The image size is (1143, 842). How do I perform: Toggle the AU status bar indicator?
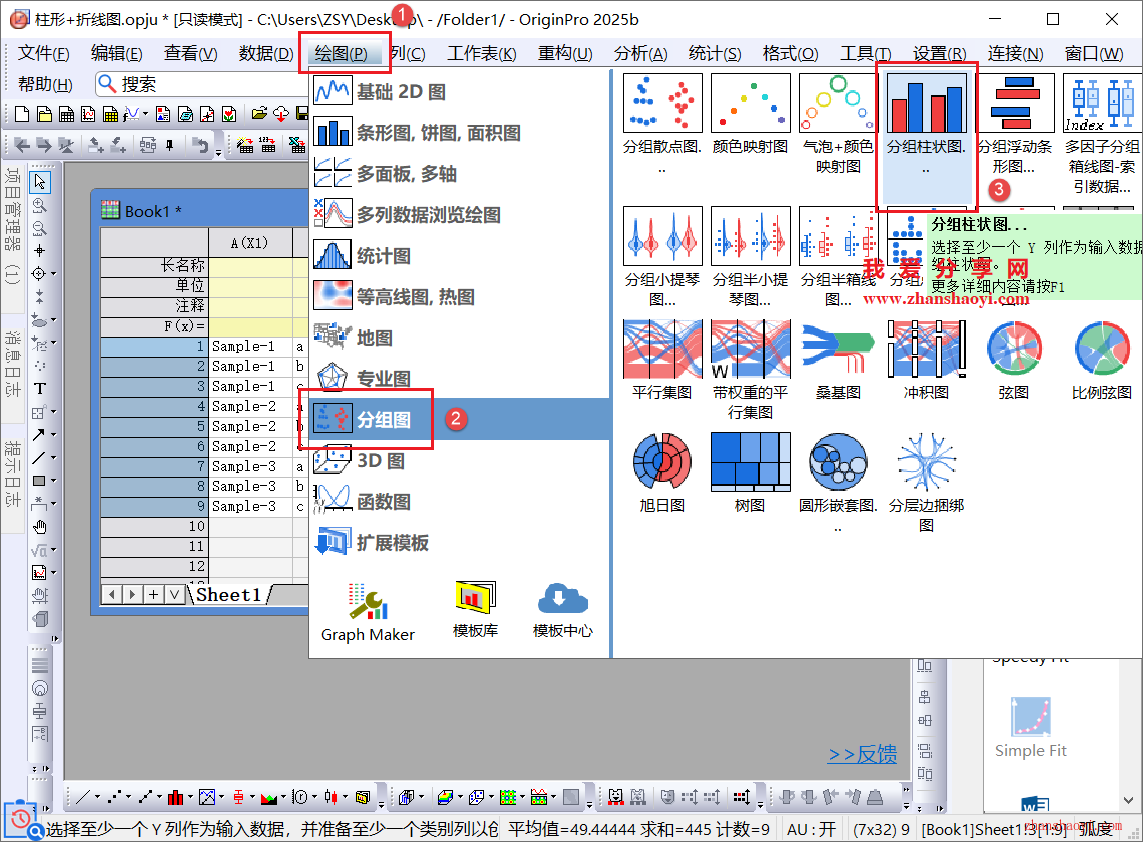coord(811,829)
